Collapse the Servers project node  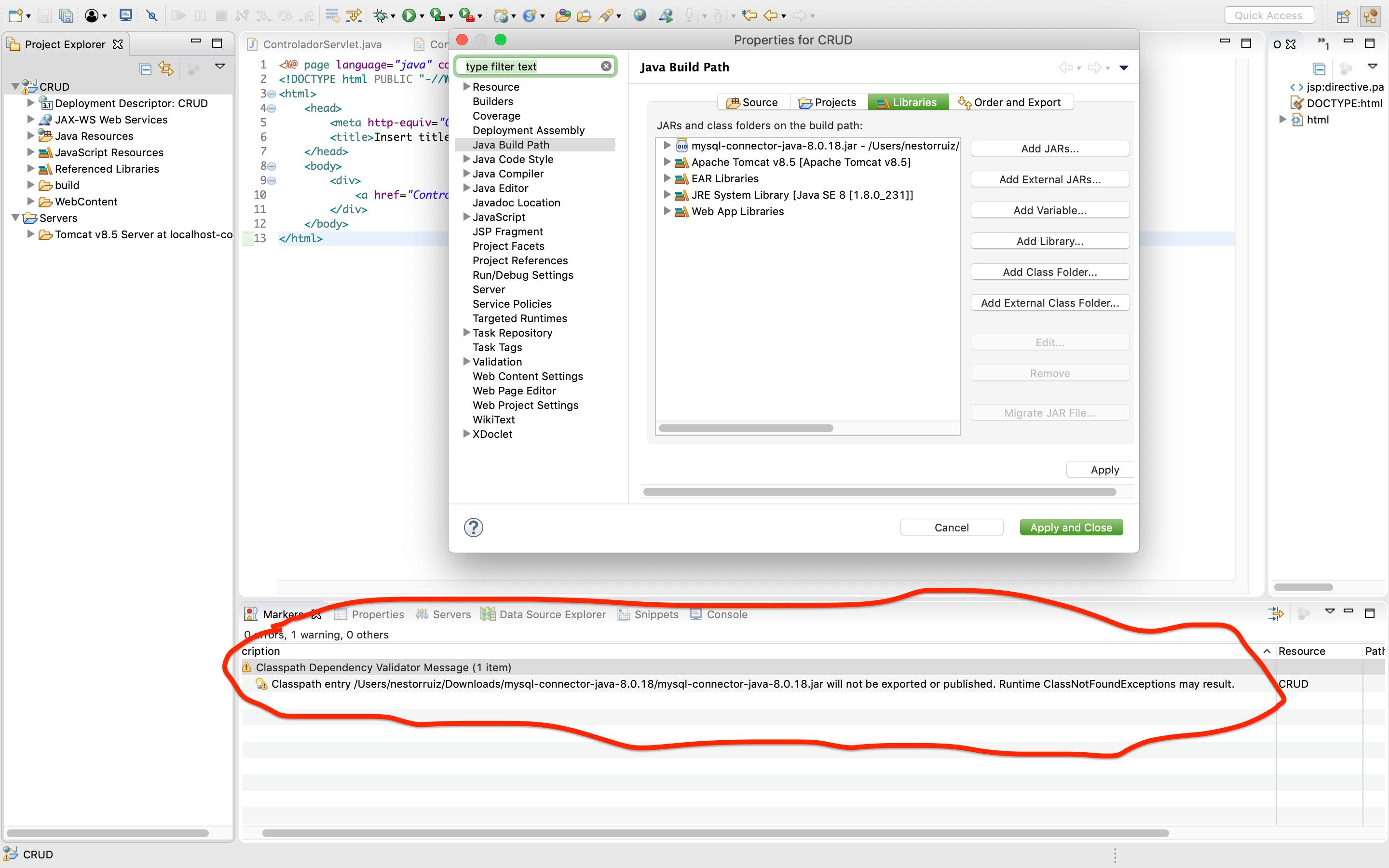[15, 217]
